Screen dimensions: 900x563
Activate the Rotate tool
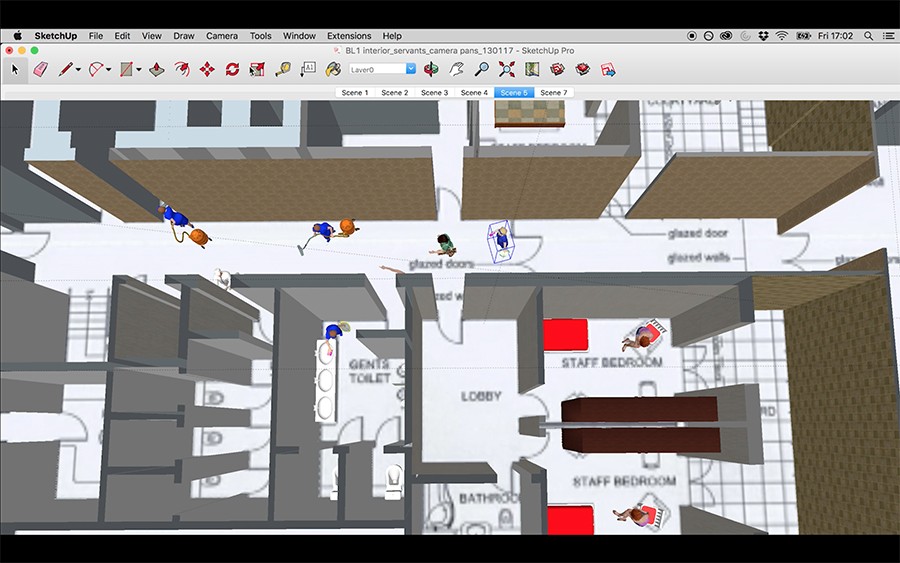232,70
